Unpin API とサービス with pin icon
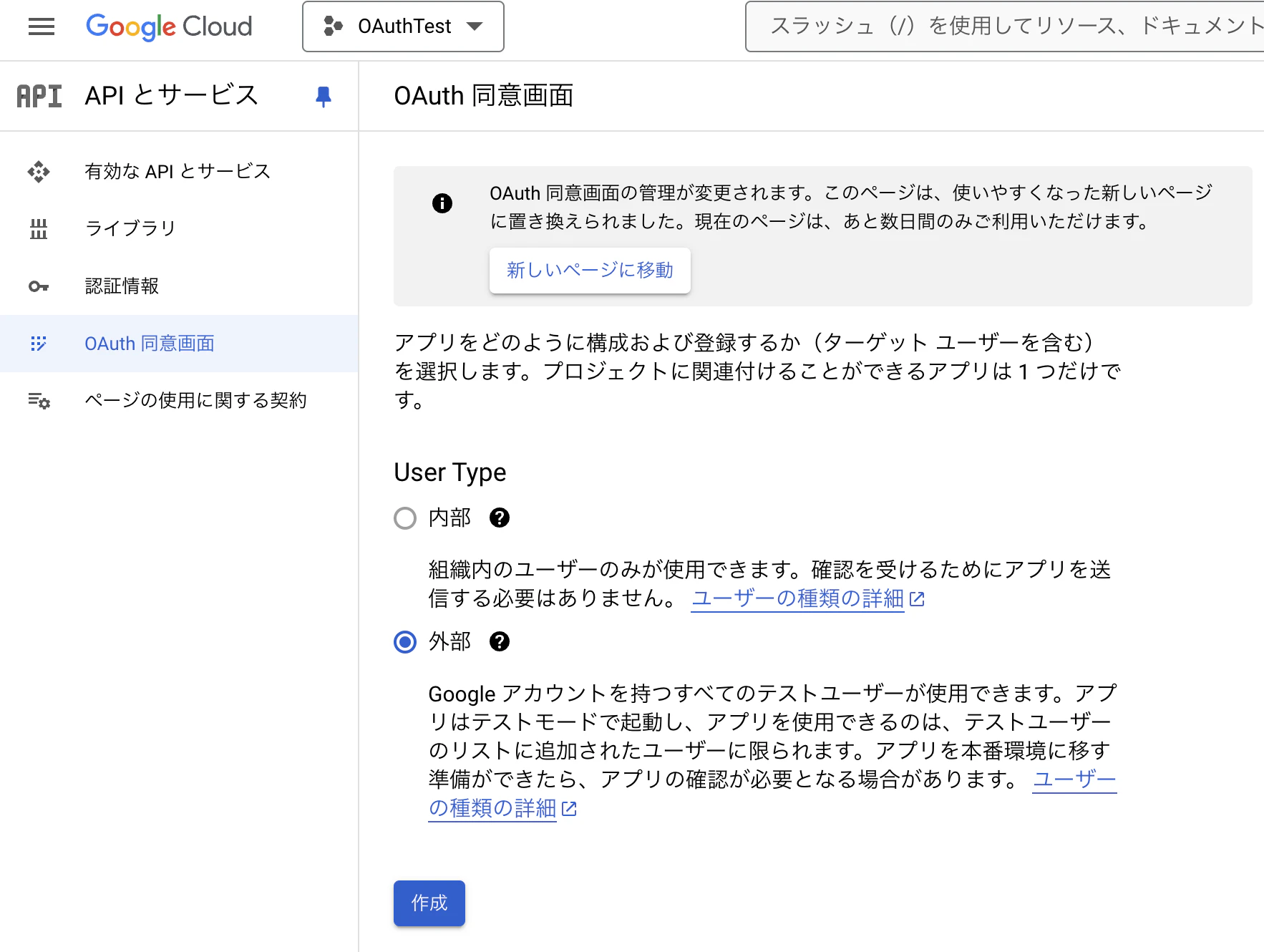The width and height of the screenshot is (1264, 952). (x=324, y=96)
